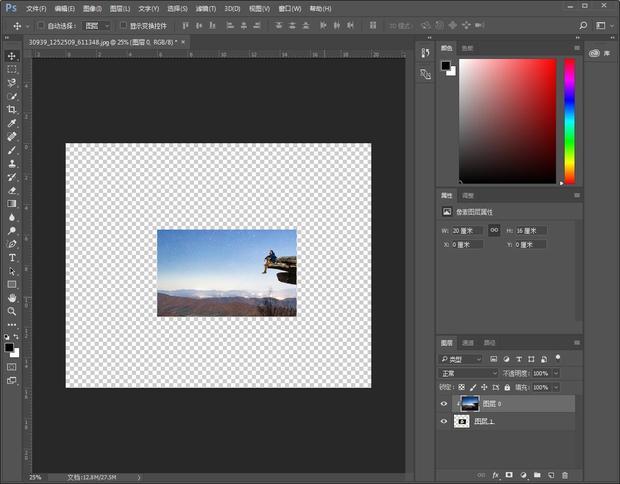
Task: Select the Pen tool
Action: click(x=12, y=244)
